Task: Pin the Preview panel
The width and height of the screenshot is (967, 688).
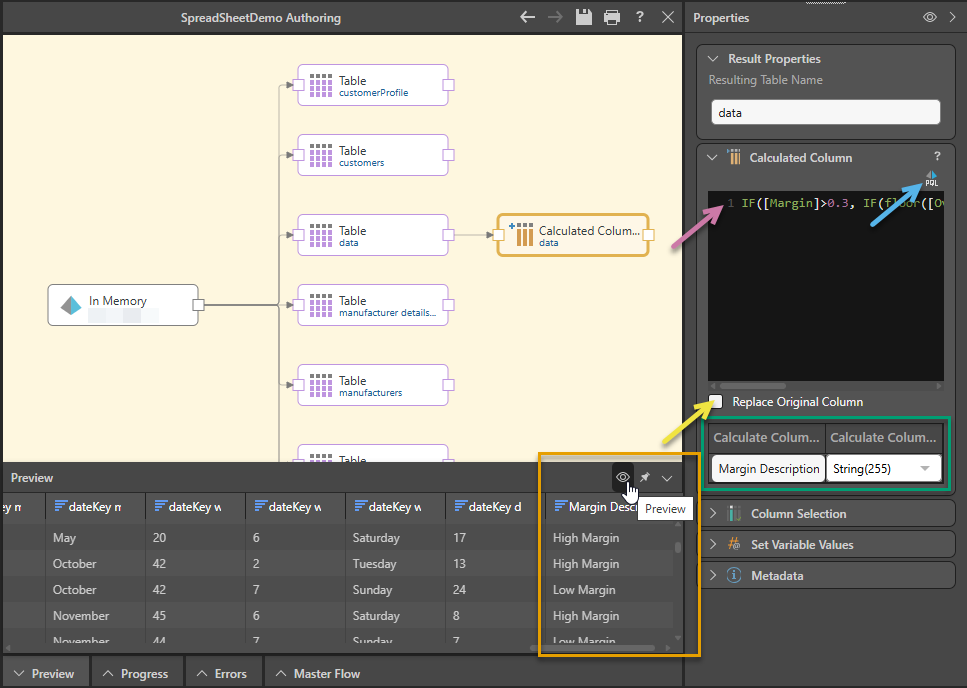Action: 645,478
